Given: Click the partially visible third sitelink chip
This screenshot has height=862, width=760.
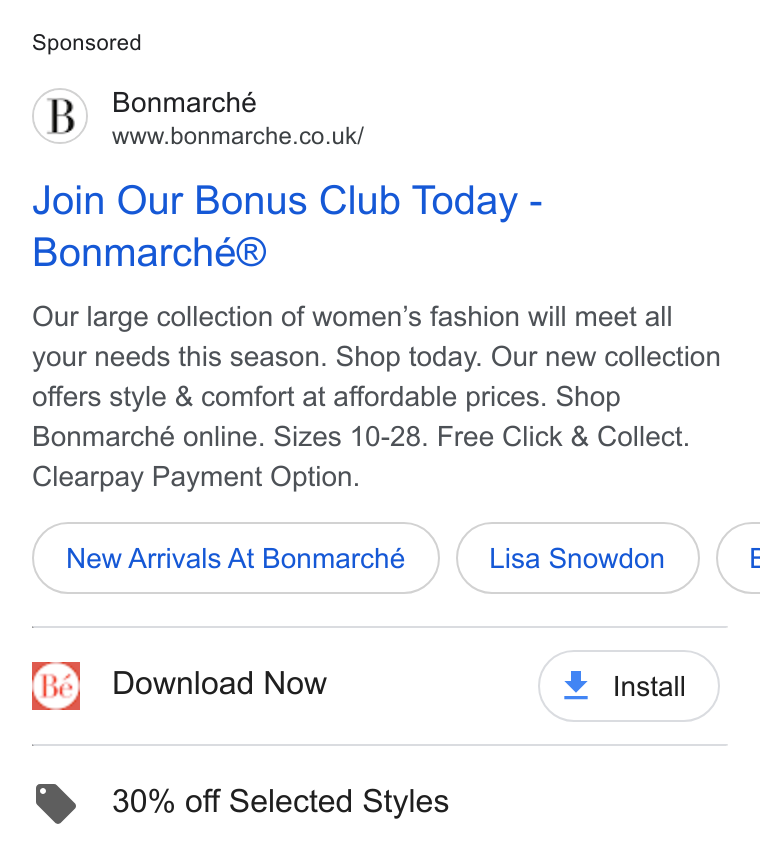Looking at the screenshot, I should point(739,558).
